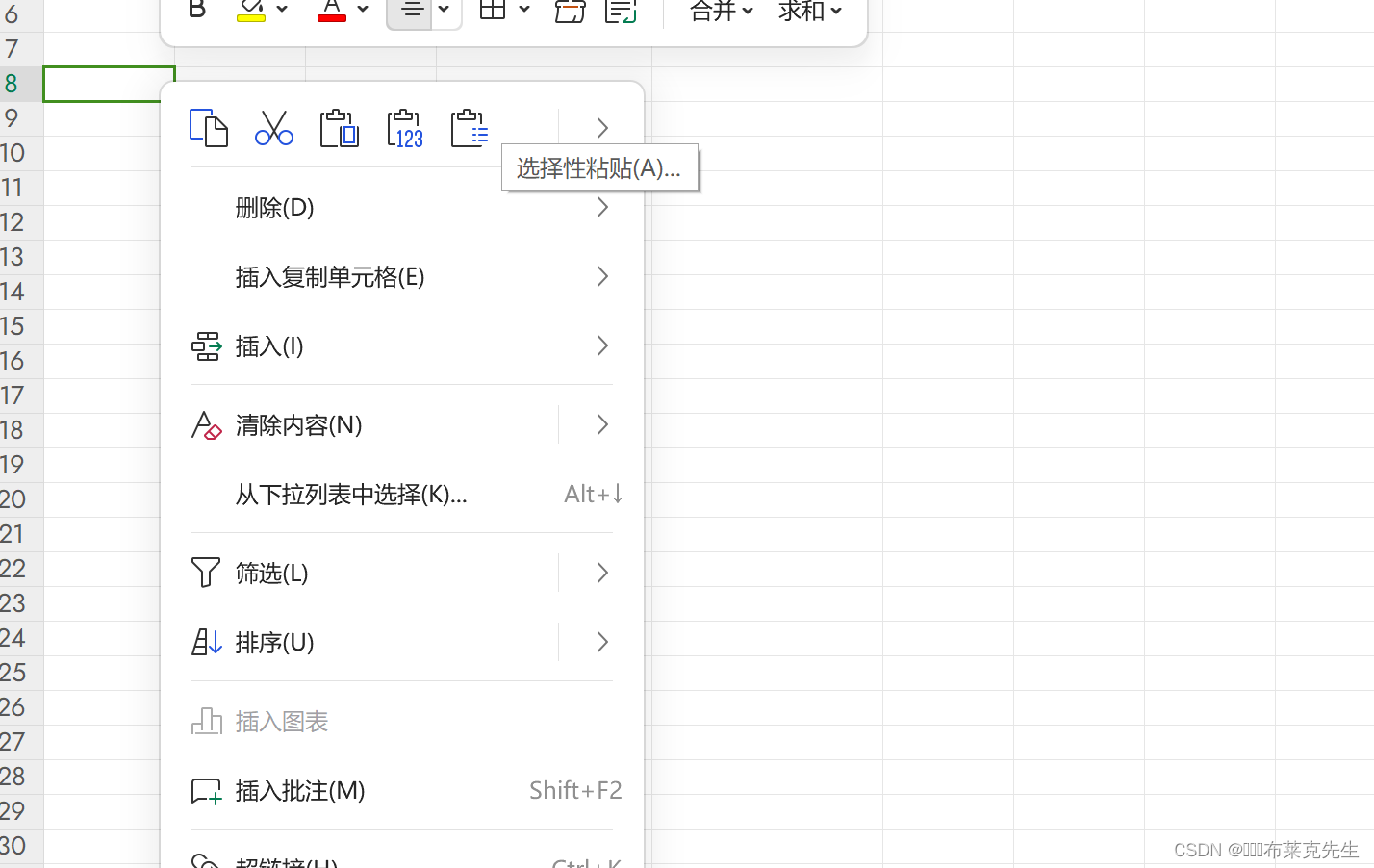Cut using the scissors icon
This screenshot has width=1374, height=868.
click(x=274, y=128)
